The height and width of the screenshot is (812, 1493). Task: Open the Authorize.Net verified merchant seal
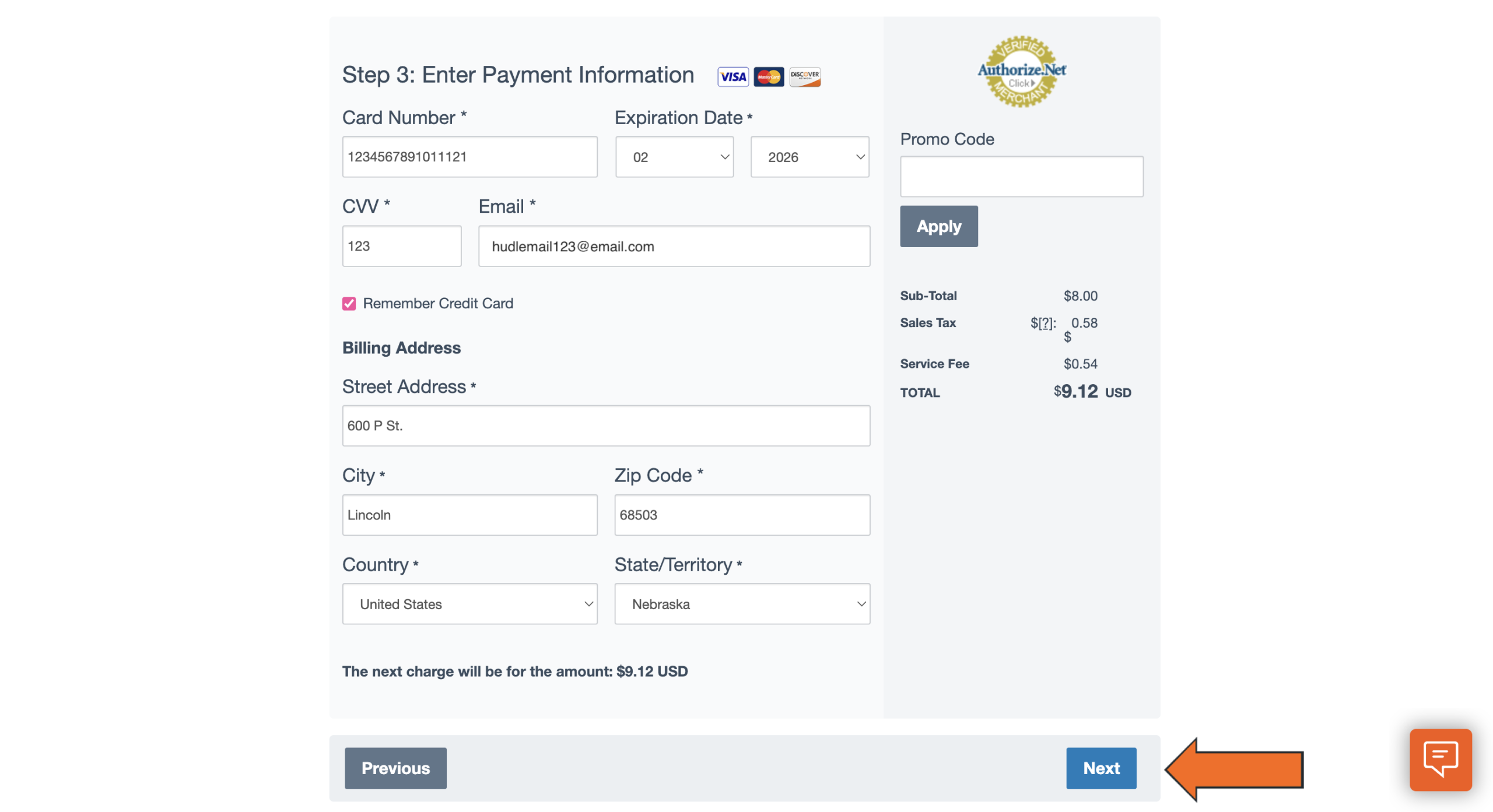[x=1021, y=72]
